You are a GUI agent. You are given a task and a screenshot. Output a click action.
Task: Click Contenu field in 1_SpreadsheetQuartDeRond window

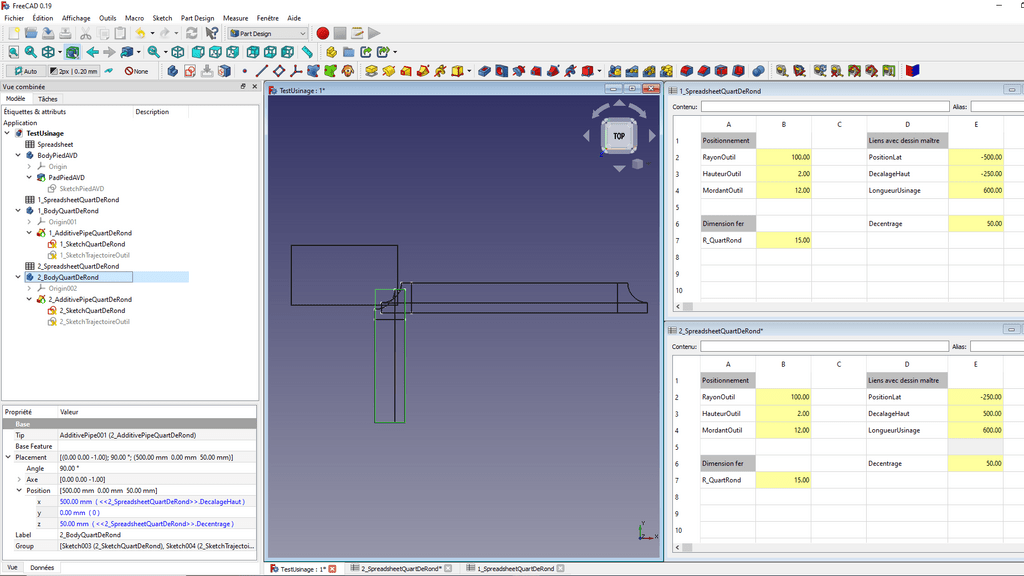[x=825, y=106]
